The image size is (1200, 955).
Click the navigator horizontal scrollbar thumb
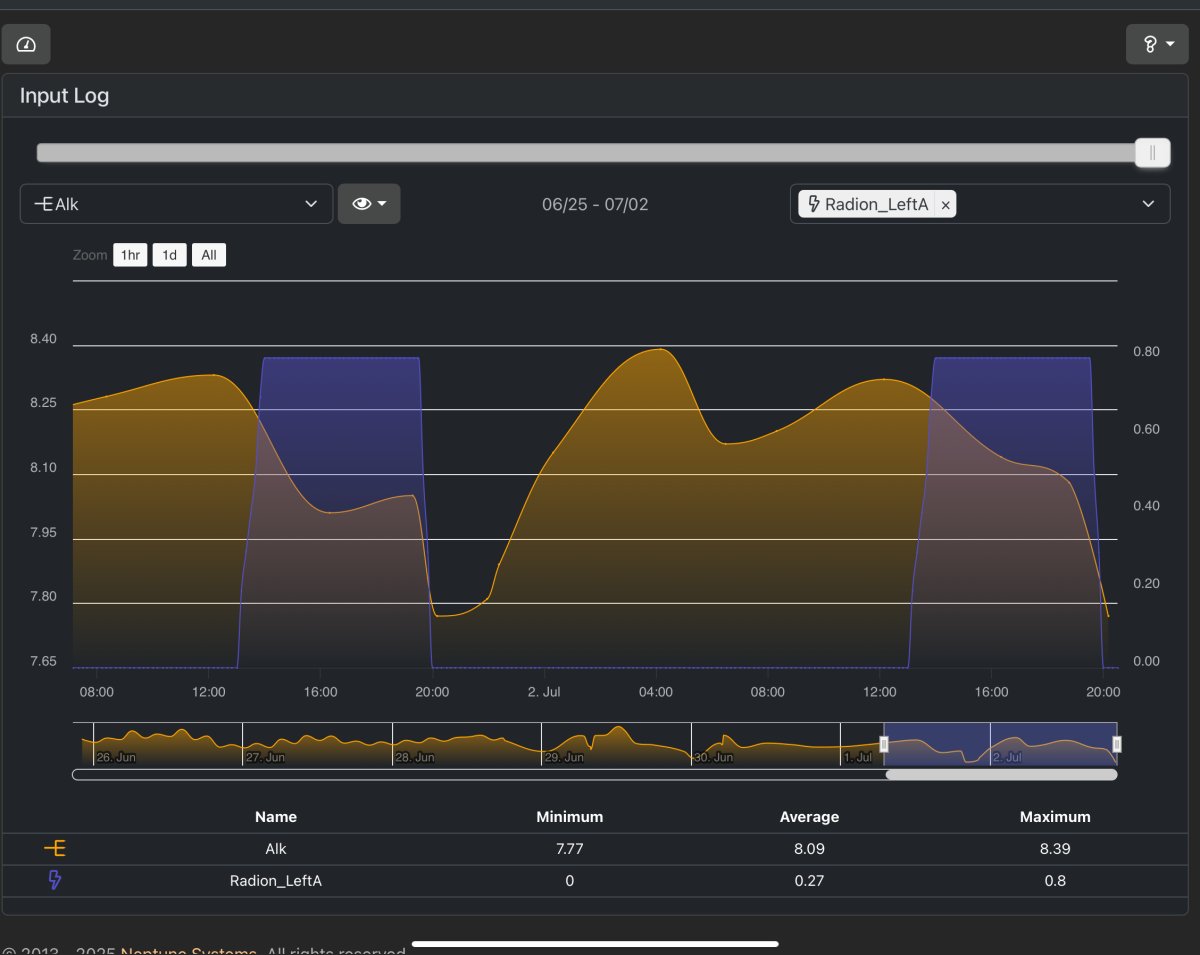pyautogui.click(x=1001, y=774)
